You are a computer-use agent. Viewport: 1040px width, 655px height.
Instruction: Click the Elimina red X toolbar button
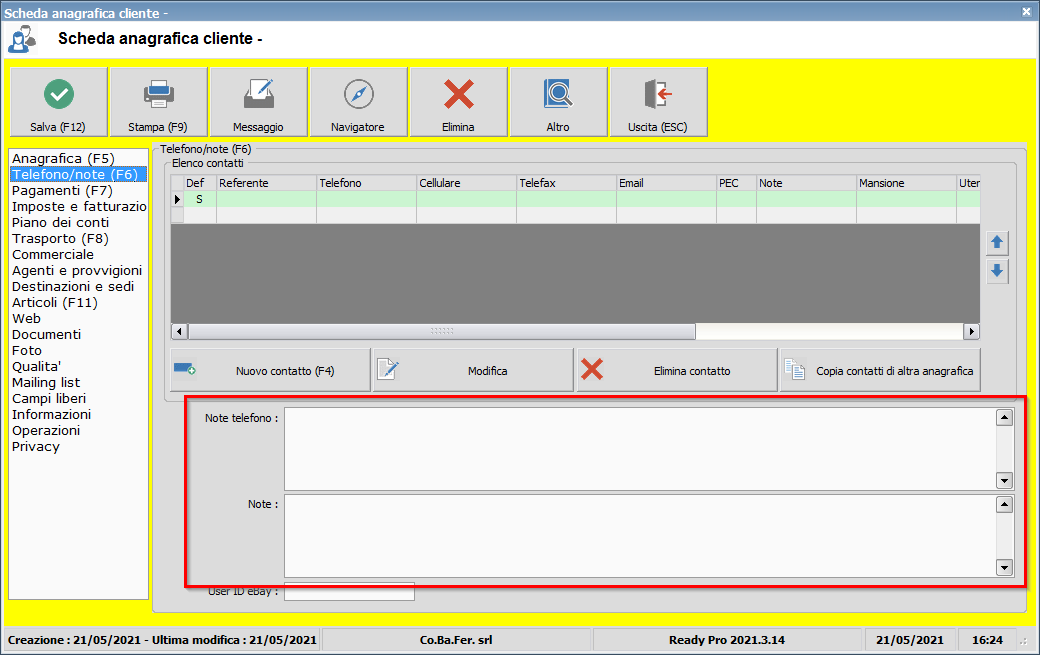(459, 102)
